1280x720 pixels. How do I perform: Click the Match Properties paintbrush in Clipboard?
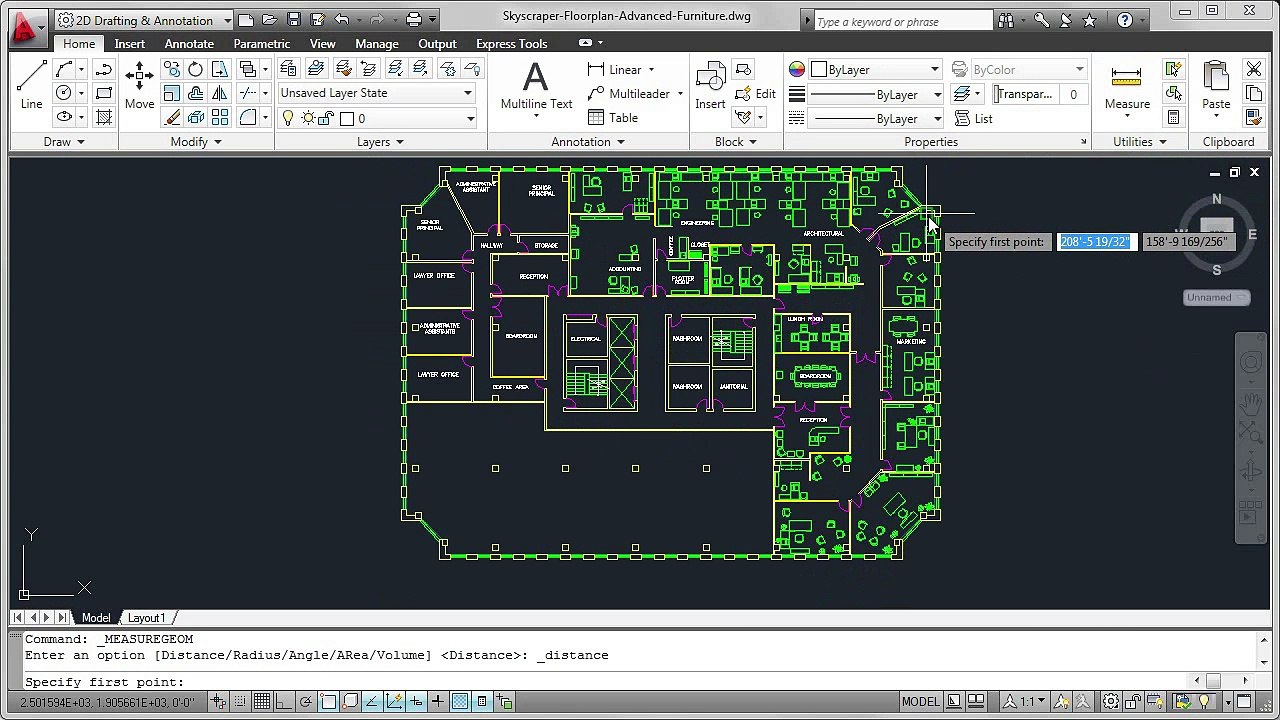tap(1254, 117)
